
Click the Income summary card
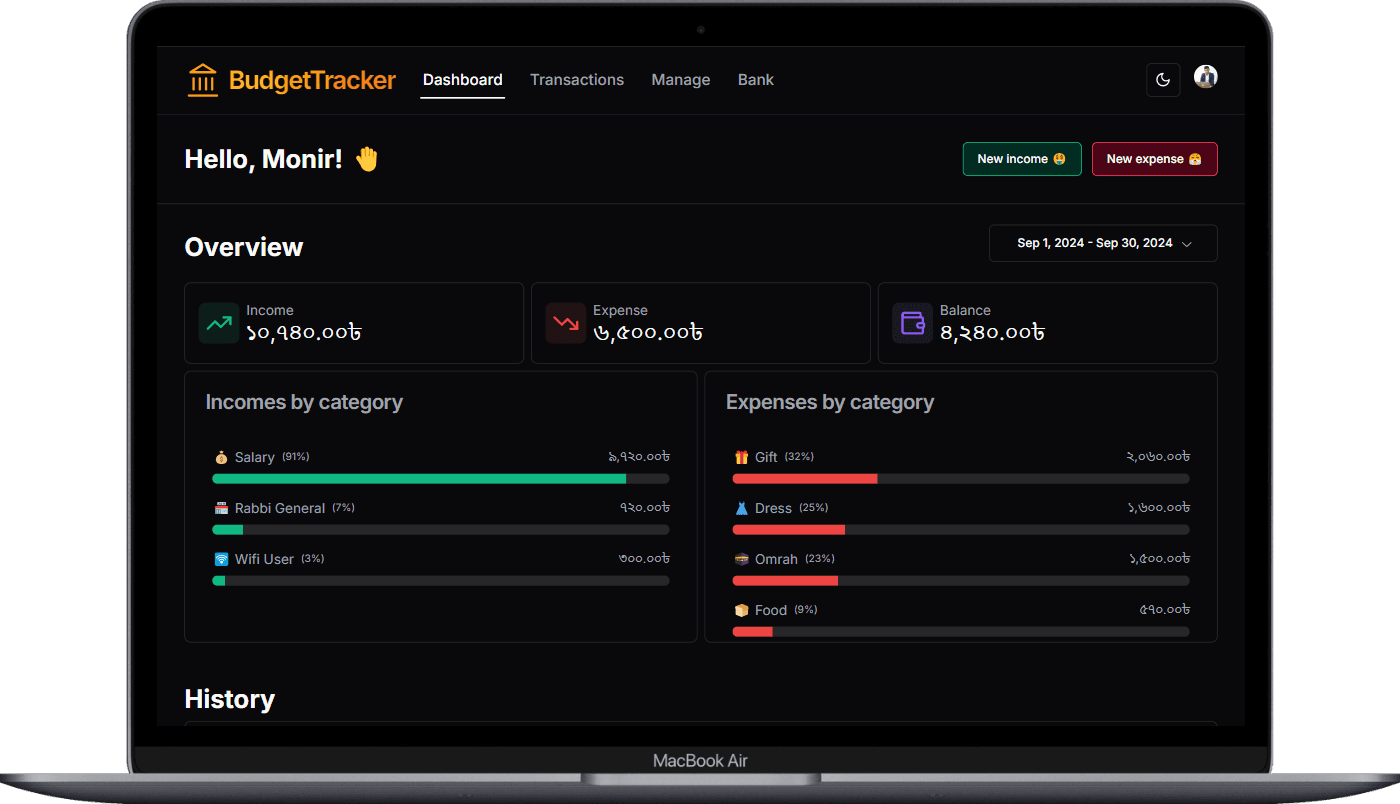[354, 323]
